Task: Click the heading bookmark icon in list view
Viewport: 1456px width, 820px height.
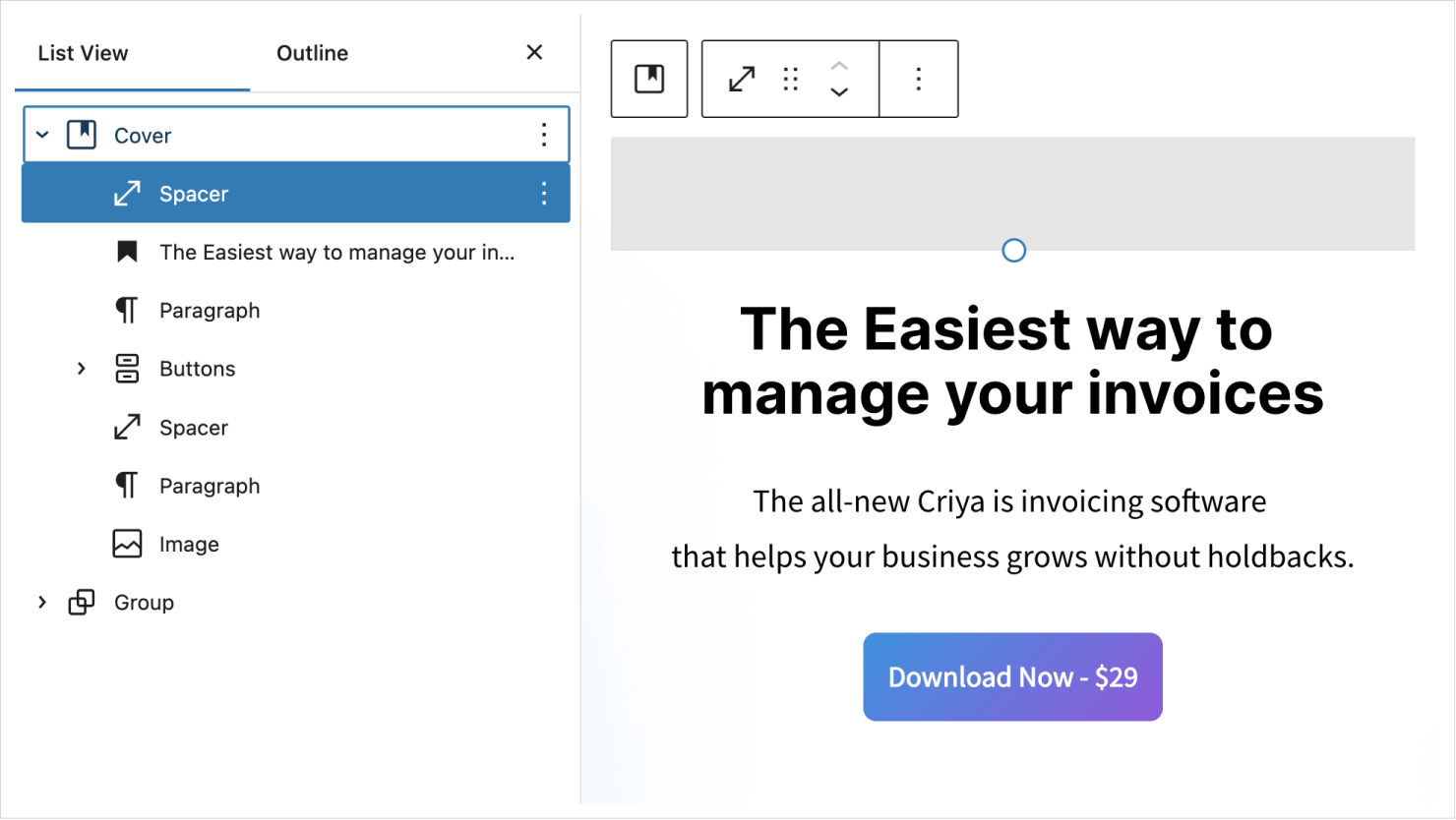Action: [127, 252]
